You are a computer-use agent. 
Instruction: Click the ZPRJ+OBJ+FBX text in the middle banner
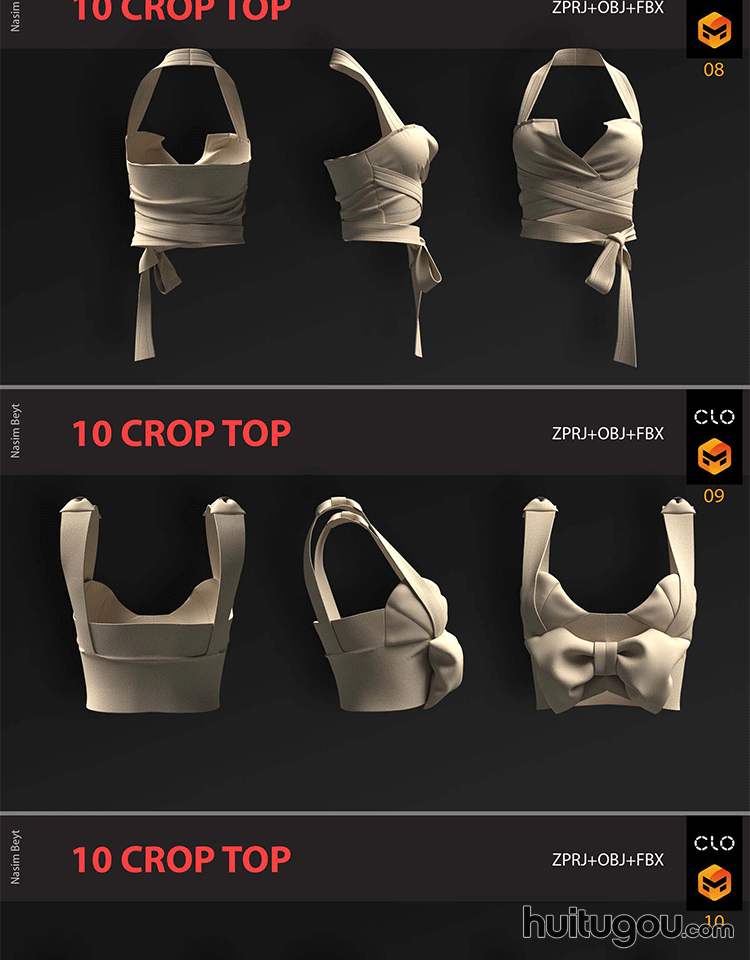[607, 433]
